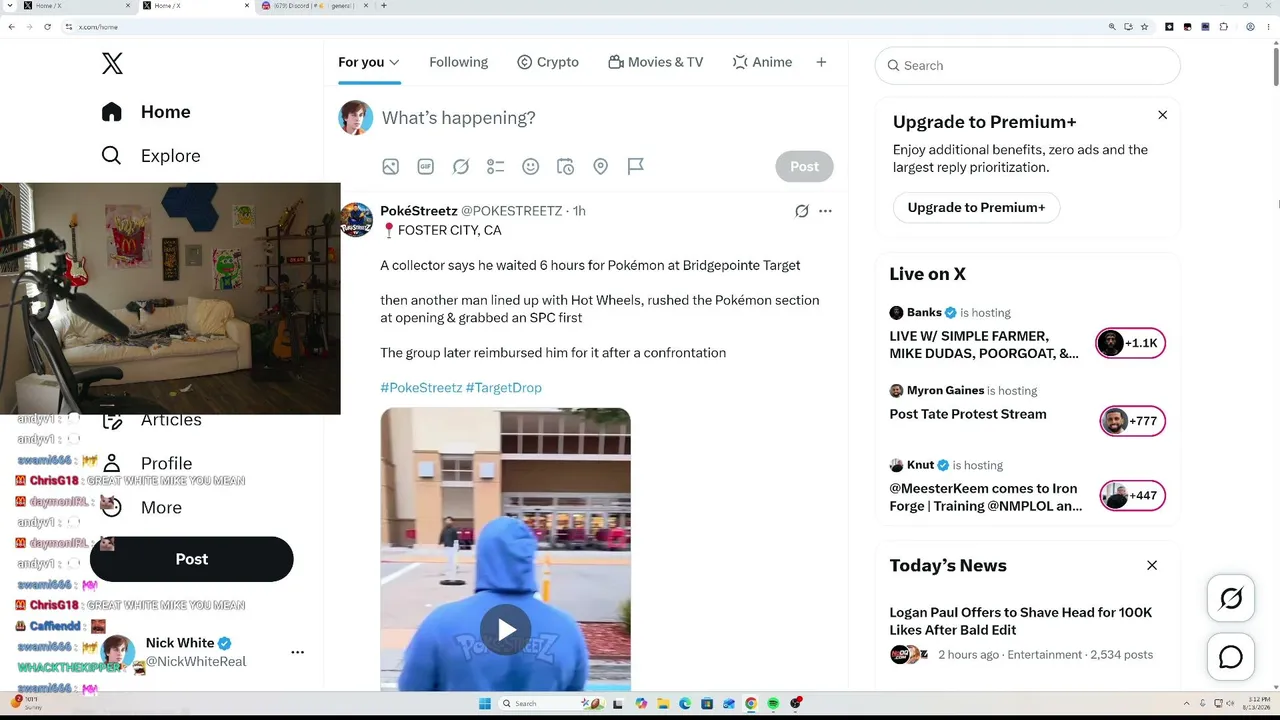Open account options next to Nick White
Image resolution: width=1280 pixels, height=720 pixels.
(x=297, y=652)
